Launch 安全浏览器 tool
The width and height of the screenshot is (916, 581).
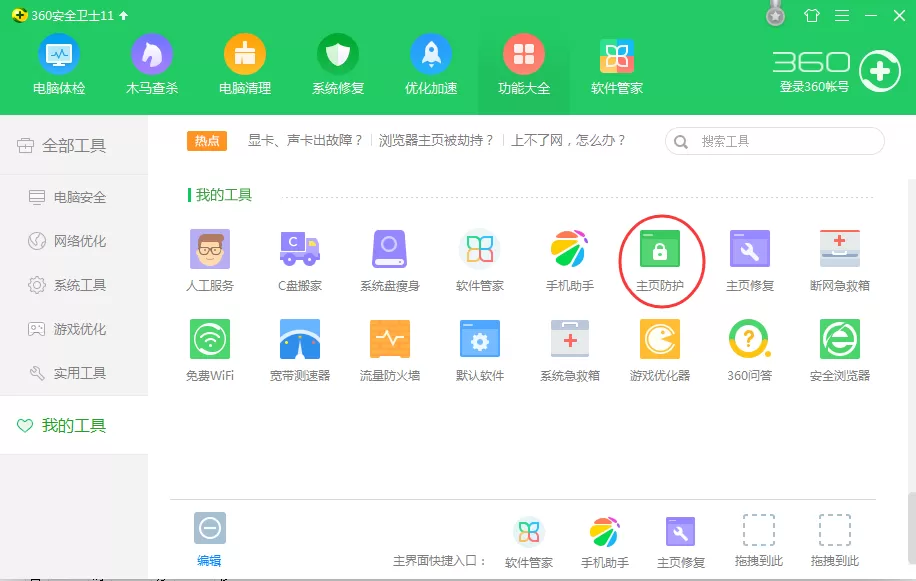[839, 350]
